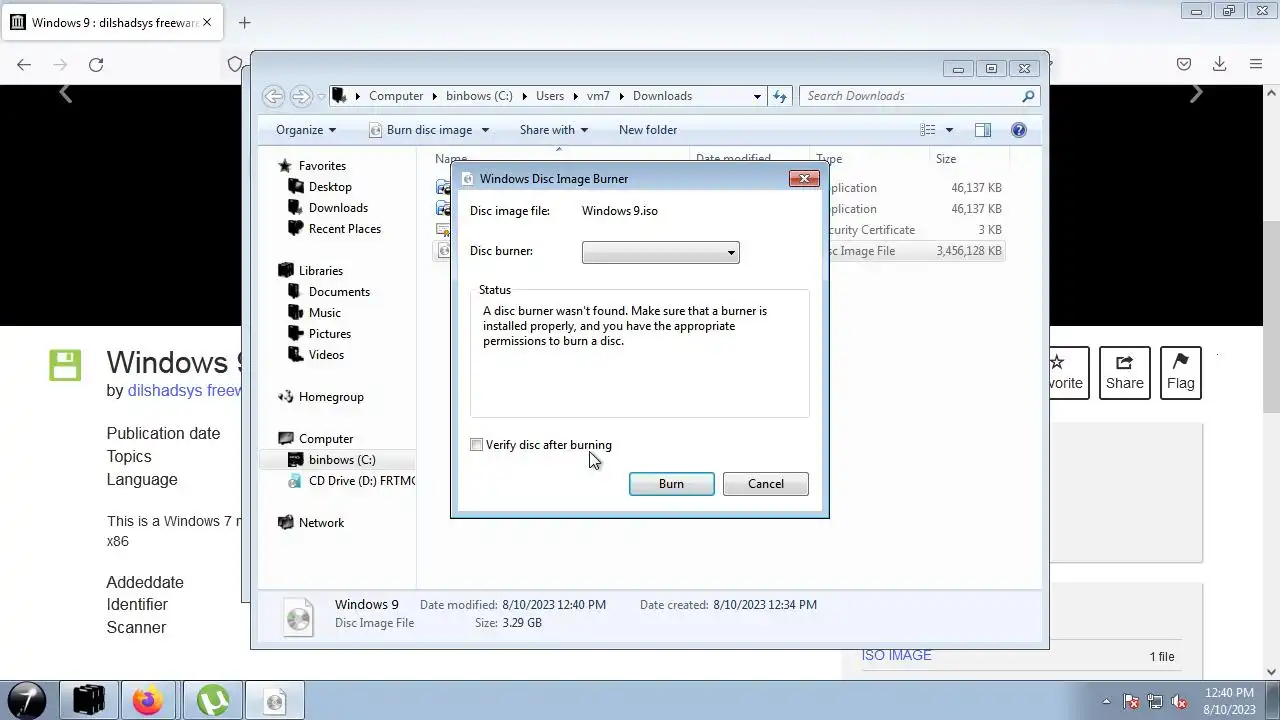1280x720 pixels.
Task: Open the change view options arrow
Action: pyautogui.click(x=949, y=130)
